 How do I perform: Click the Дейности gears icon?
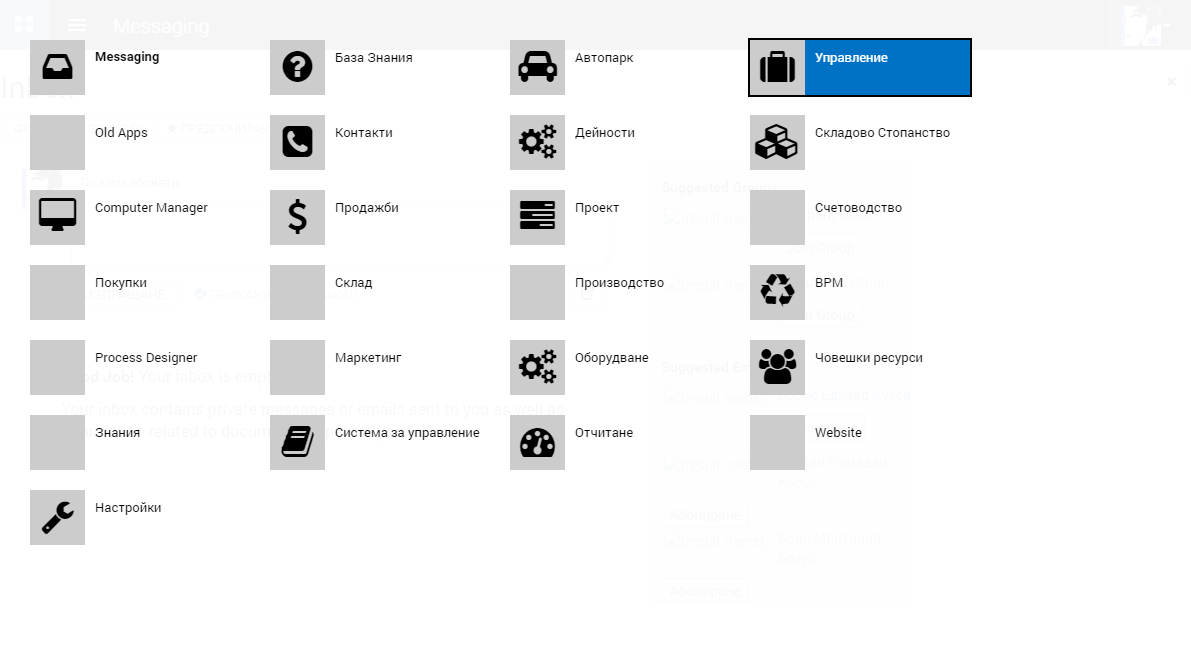(537, 143)
